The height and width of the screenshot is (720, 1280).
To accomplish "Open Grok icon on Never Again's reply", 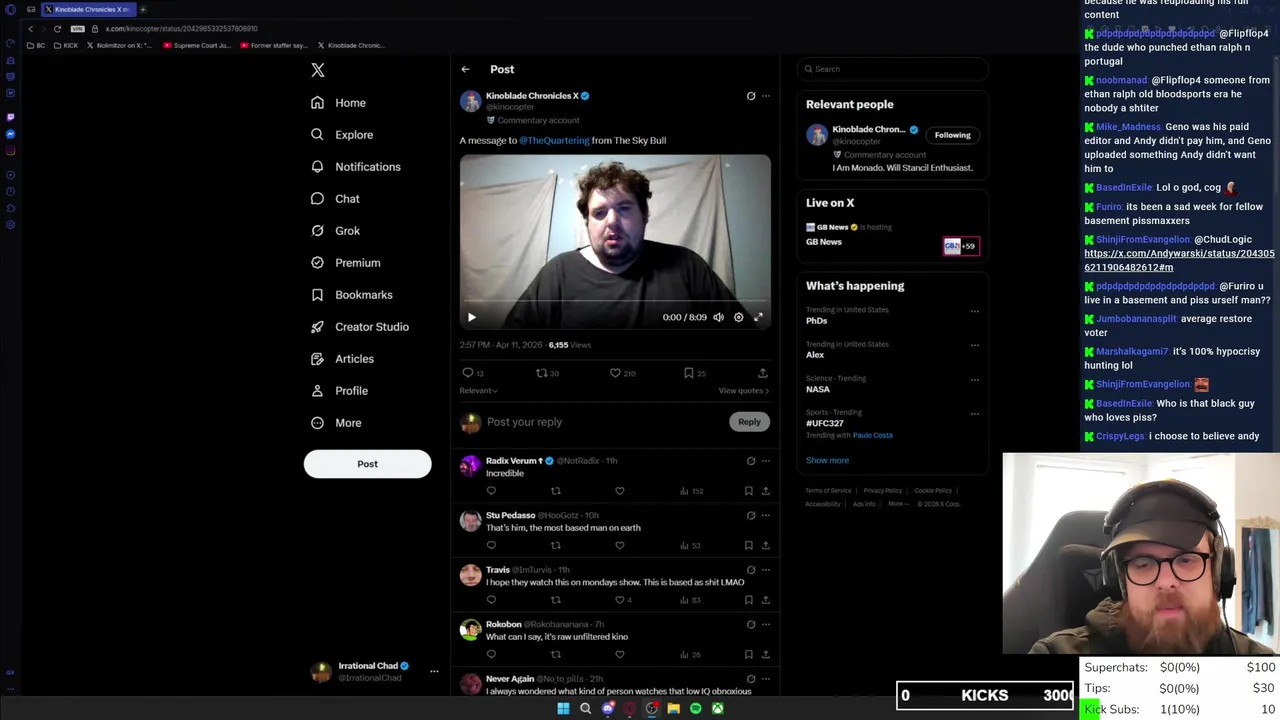I will [x=751, y=679].
